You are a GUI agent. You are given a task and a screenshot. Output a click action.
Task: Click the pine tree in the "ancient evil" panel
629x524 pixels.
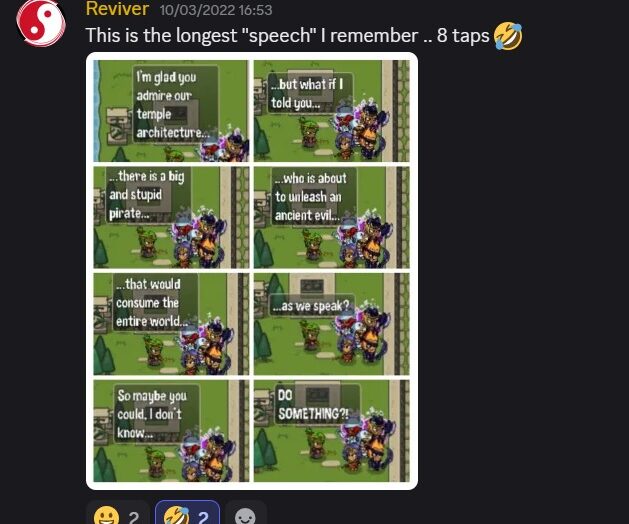[x=262, y=249]
